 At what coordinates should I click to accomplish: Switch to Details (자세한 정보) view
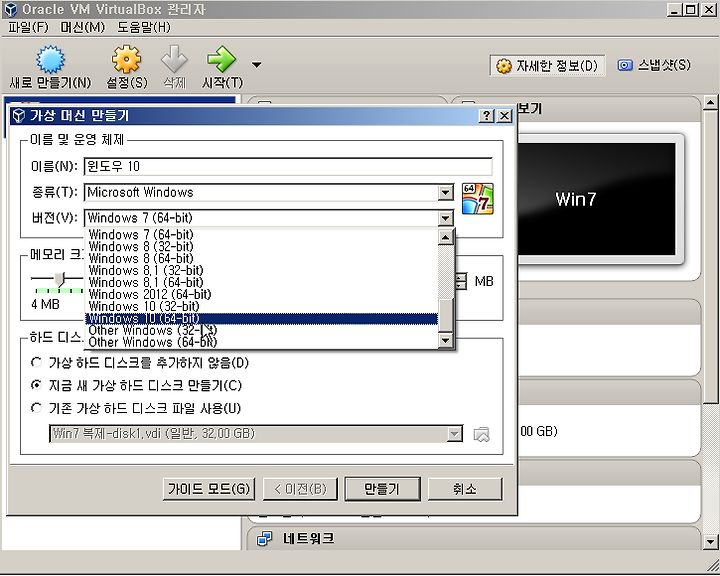click(547, 66)
